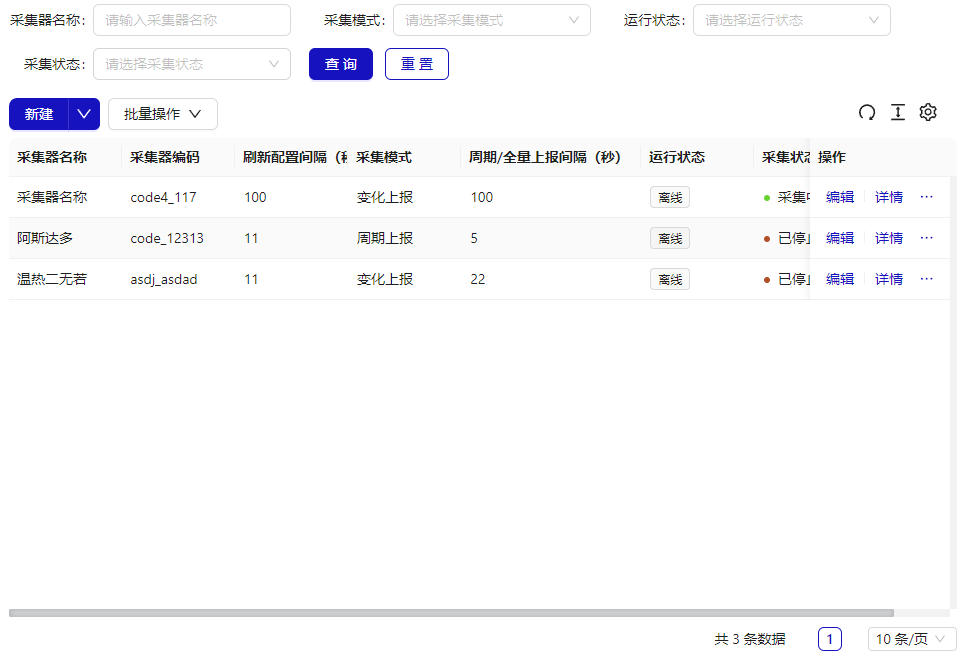Open 详情 for 温热二无若 row

tap(889, 279)
